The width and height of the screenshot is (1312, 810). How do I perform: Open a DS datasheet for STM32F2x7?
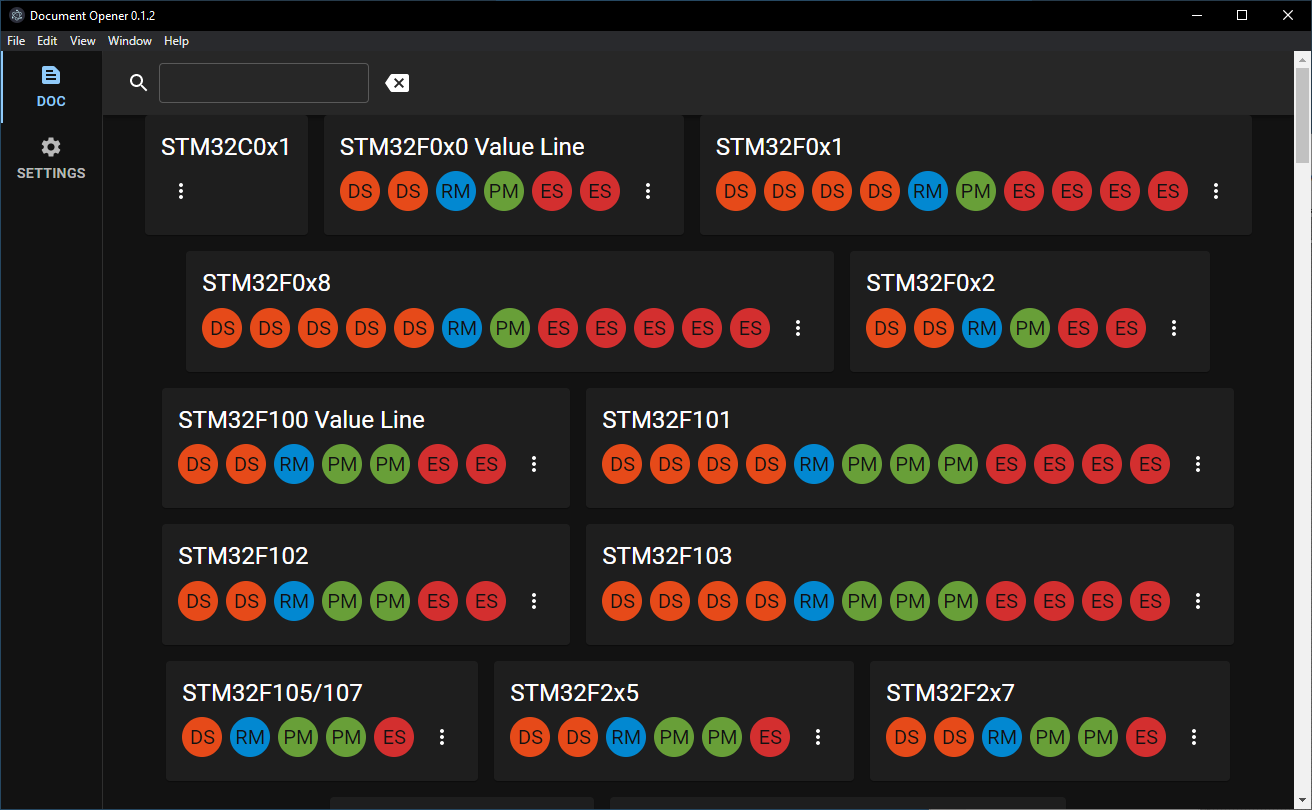coord(906,737)
